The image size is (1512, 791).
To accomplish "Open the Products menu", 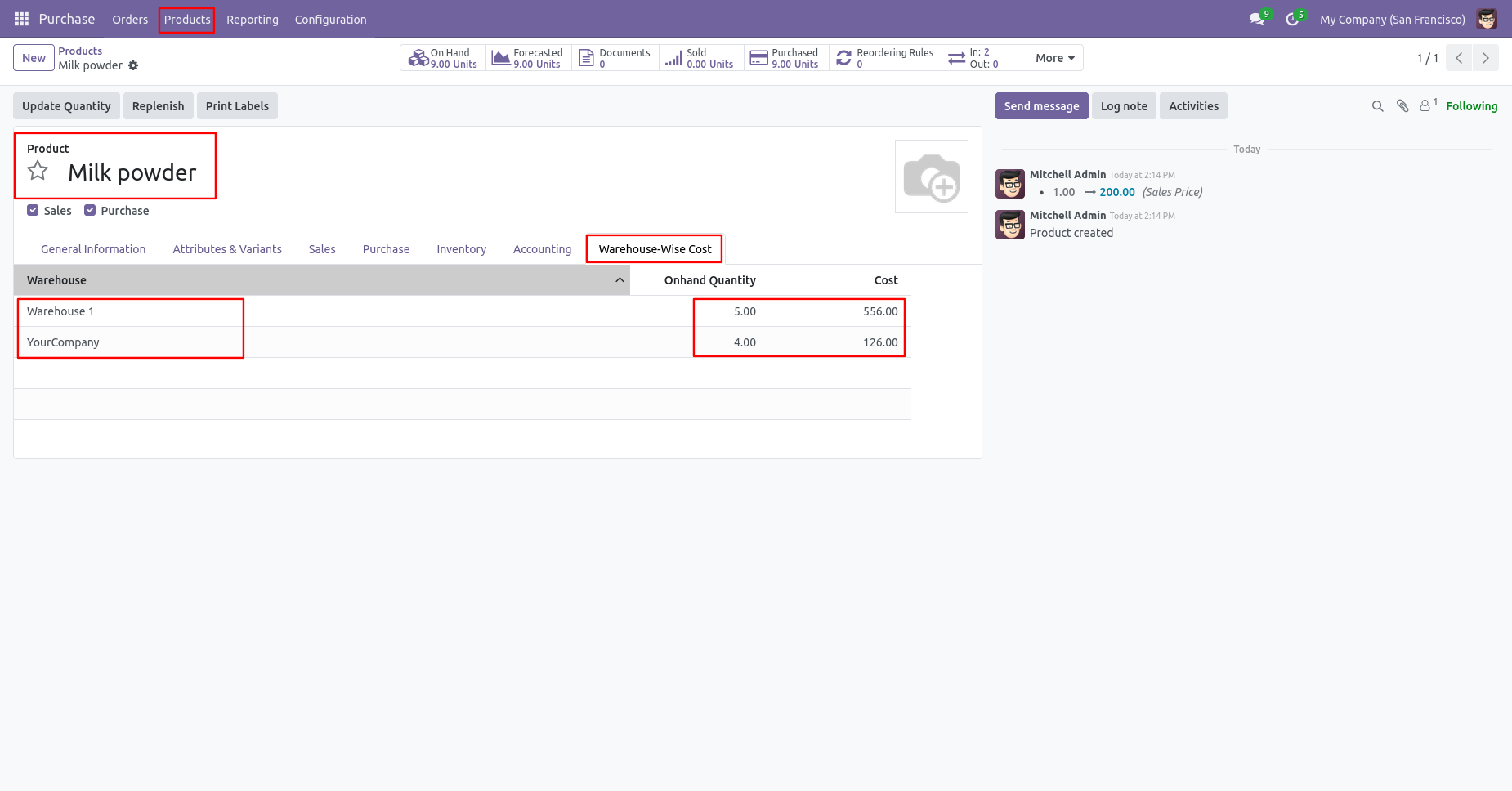I will [187, 20].
